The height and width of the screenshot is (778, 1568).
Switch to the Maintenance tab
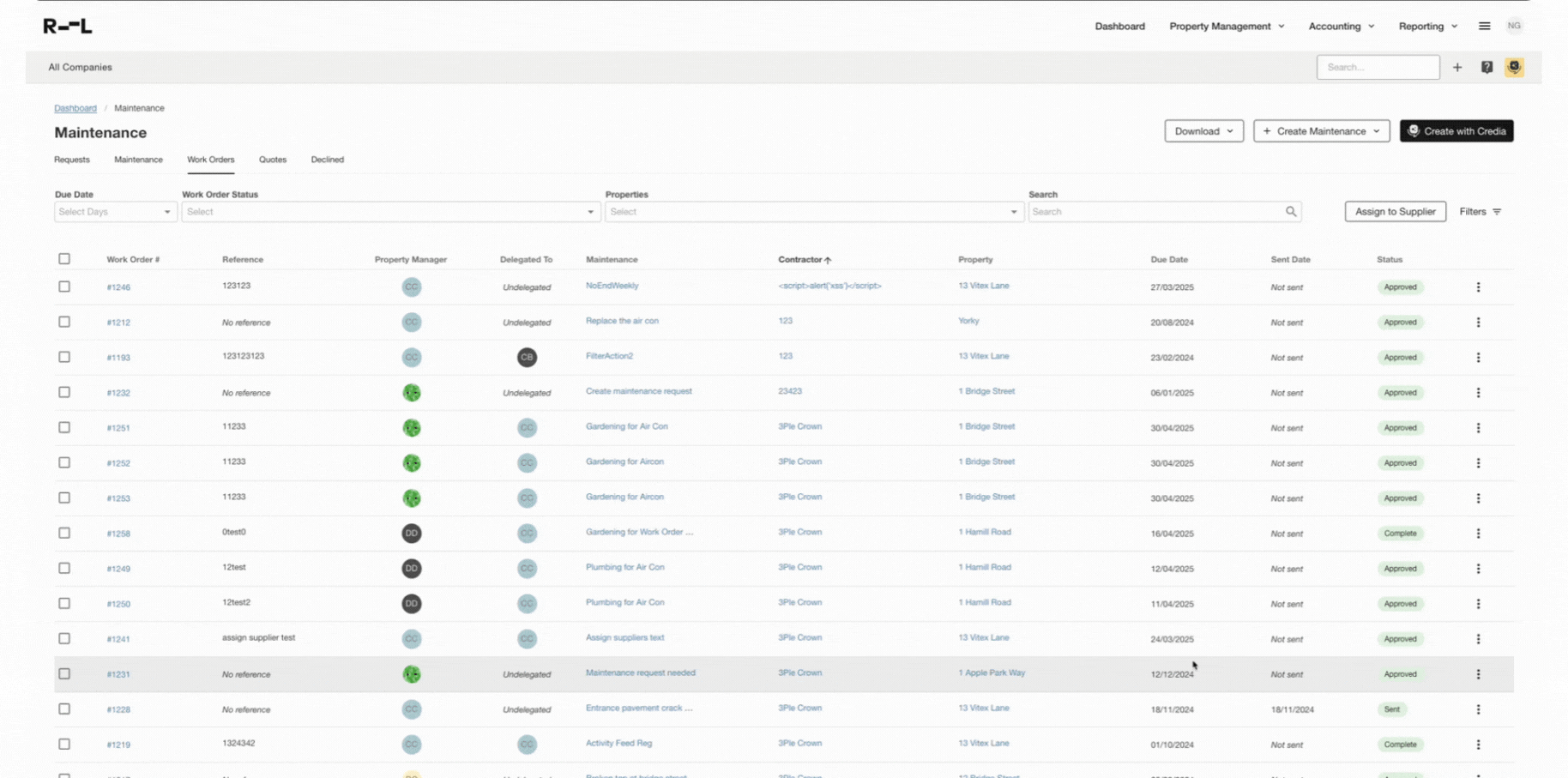[x=138, y=160]
